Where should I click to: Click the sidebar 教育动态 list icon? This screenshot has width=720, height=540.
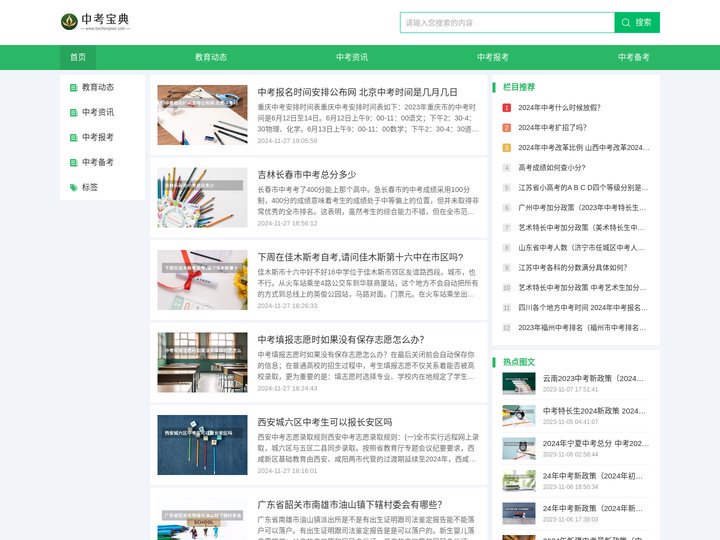point(73,87)
